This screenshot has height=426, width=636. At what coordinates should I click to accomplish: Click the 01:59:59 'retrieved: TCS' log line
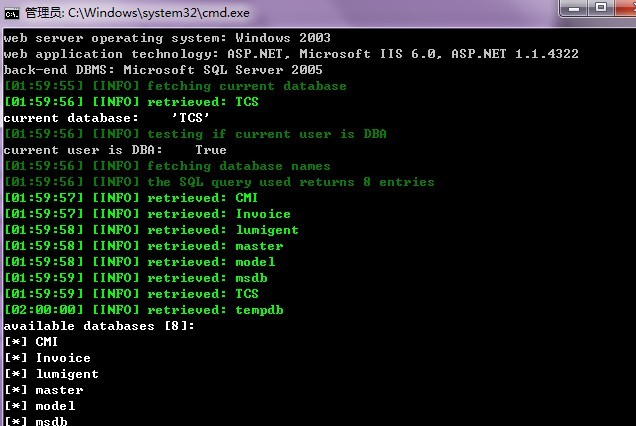tap(131, 294)
